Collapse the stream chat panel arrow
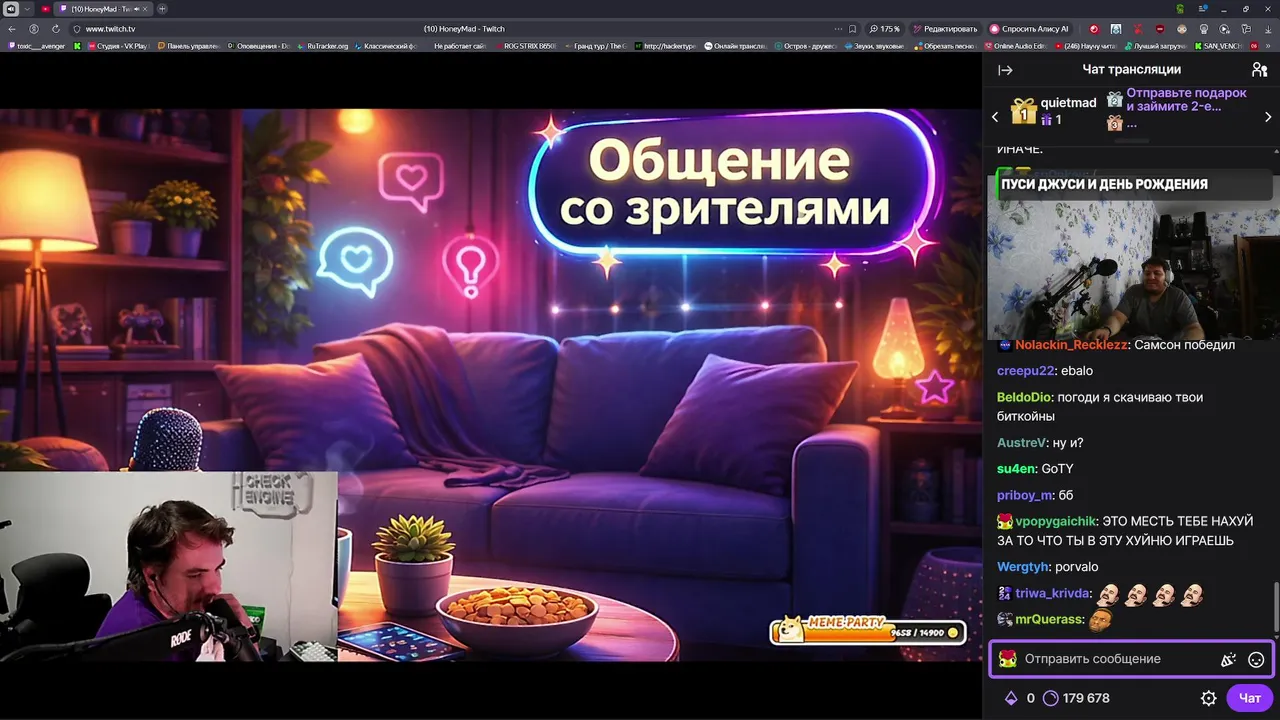The height and width of the screenshot is (720, 1280). coord(1005,70)
